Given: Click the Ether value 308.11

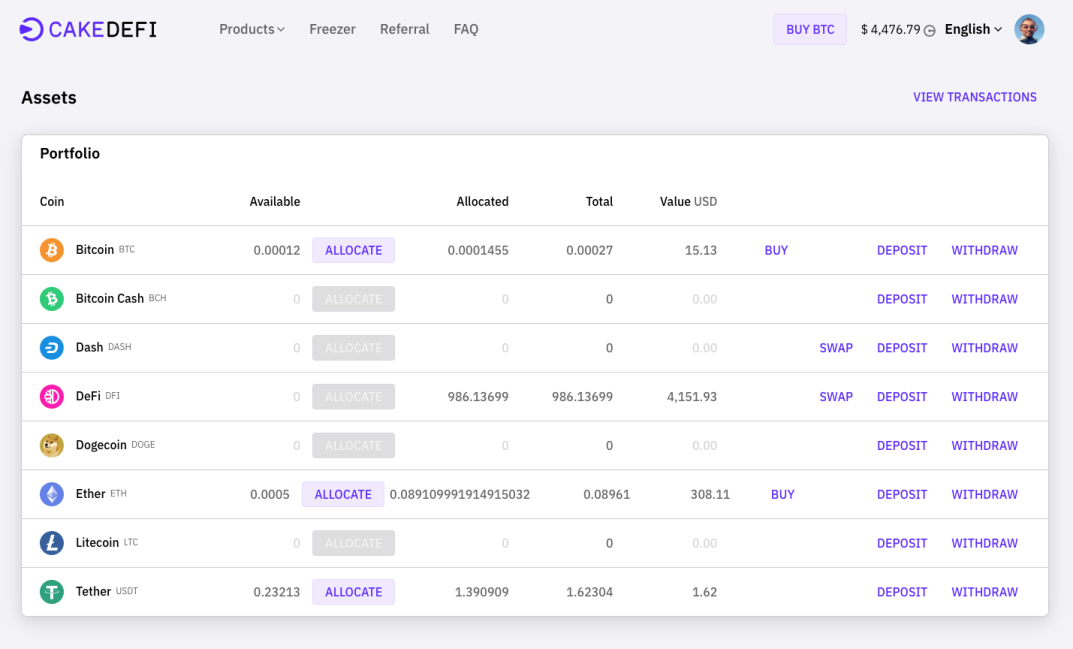Looking at the screenshot, I should click(710, 494).
